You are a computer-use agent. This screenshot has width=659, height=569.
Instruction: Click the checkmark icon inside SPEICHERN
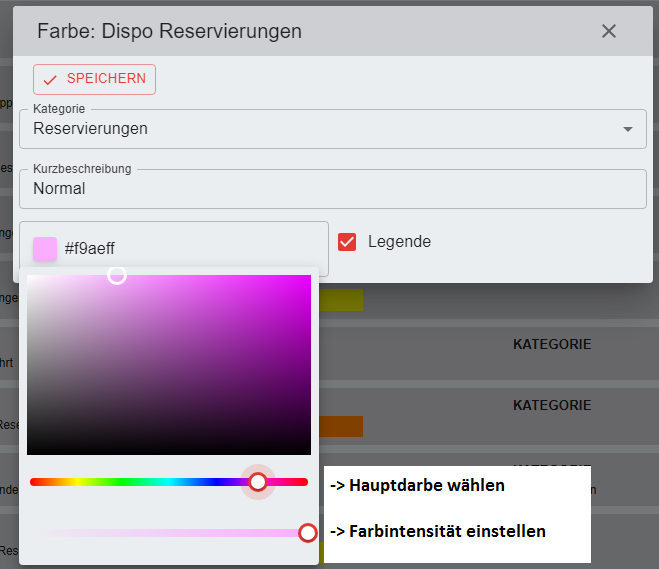point(50,80)
